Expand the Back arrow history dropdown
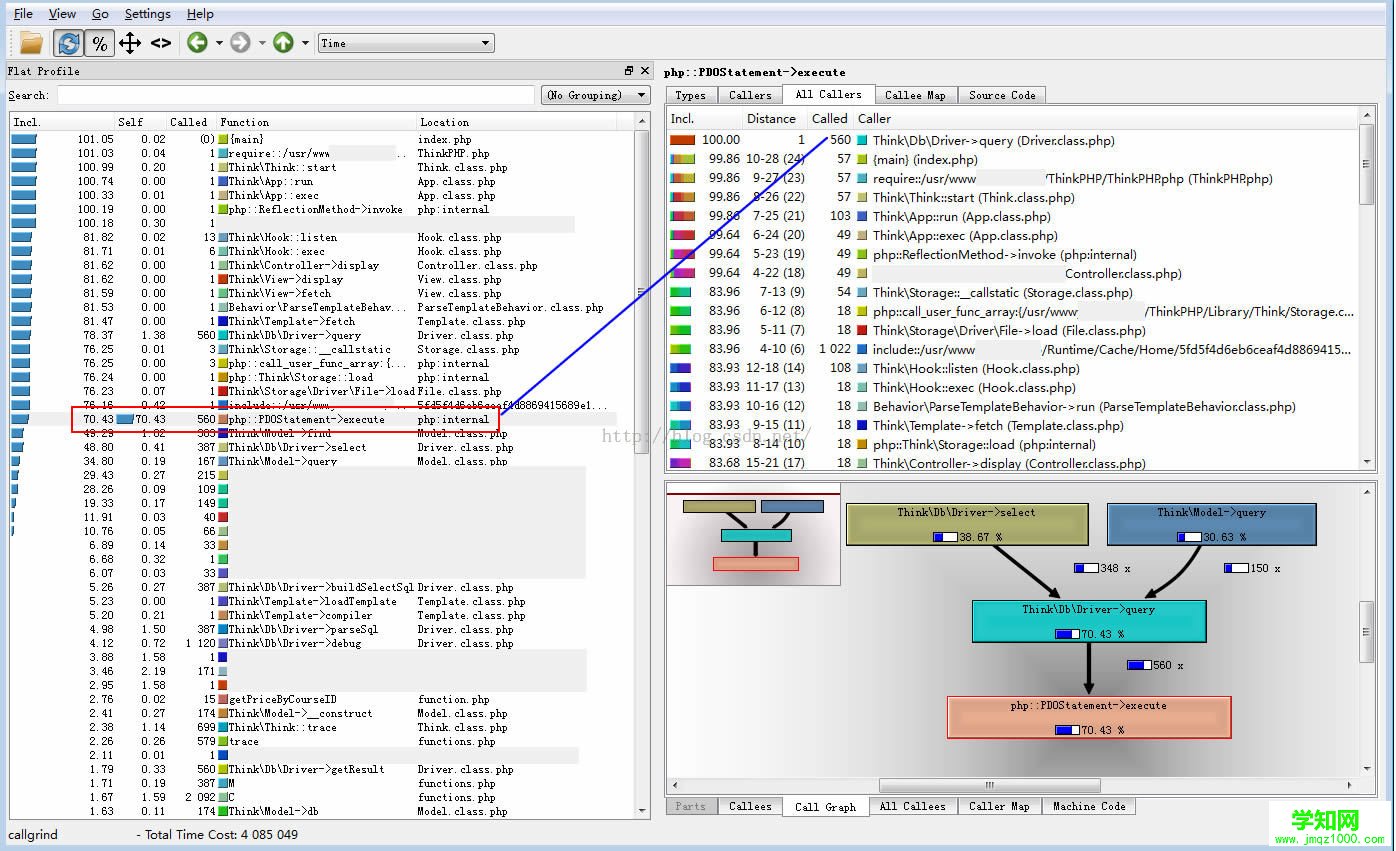 tap(218, 43)
